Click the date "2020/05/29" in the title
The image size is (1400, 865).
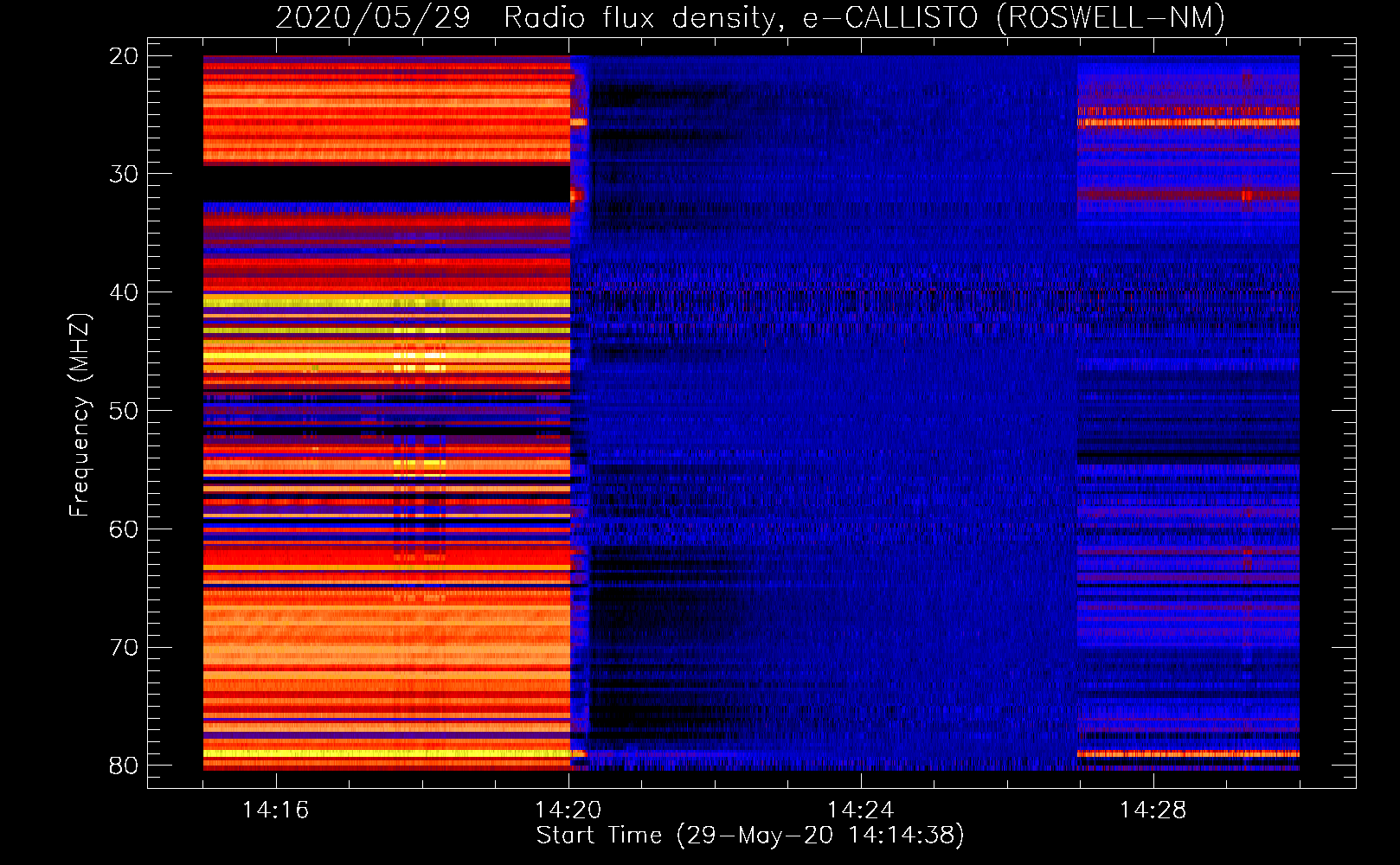point(373,17)
